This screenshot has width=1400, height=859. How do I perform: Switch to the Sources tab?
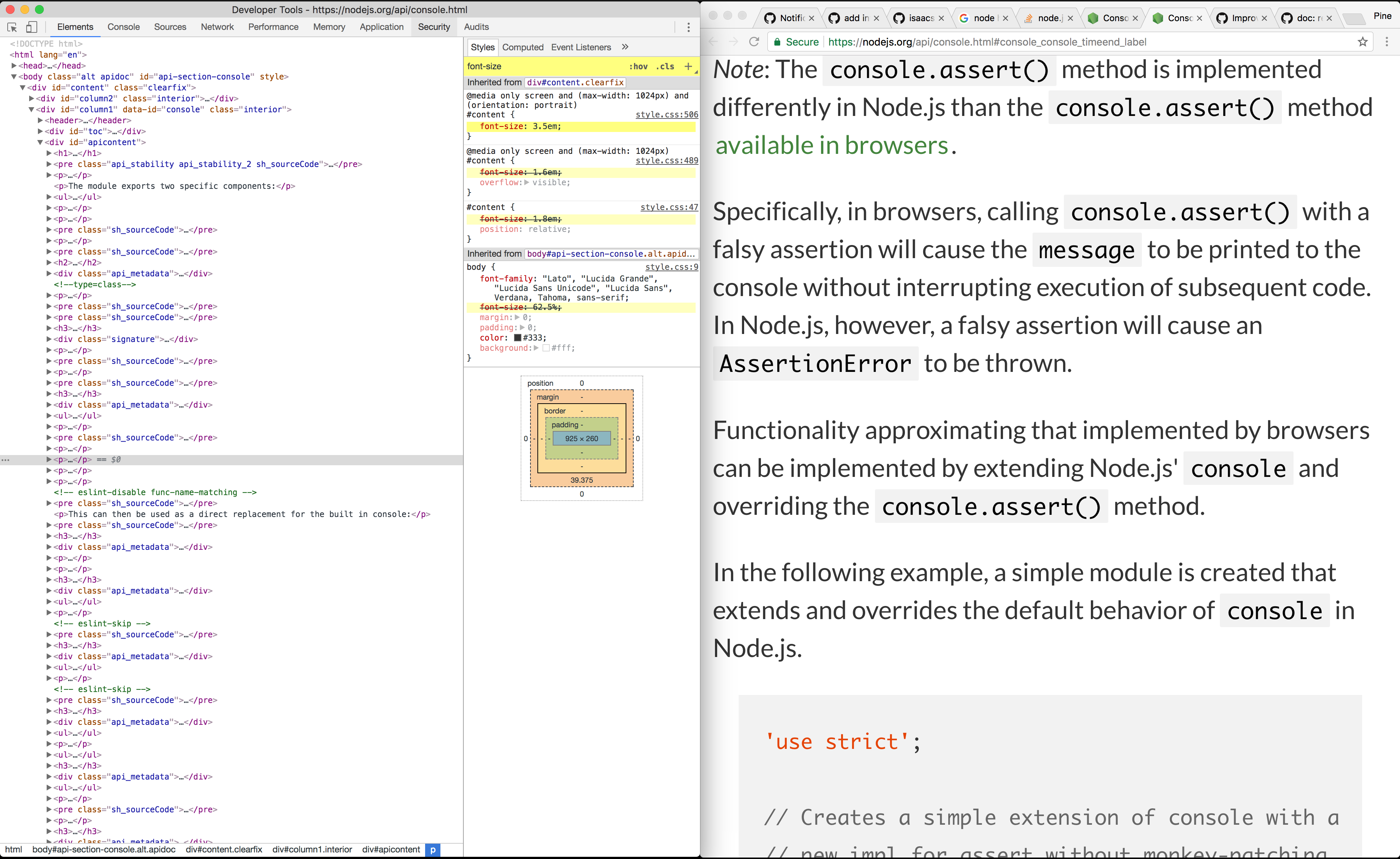point(170,27)
